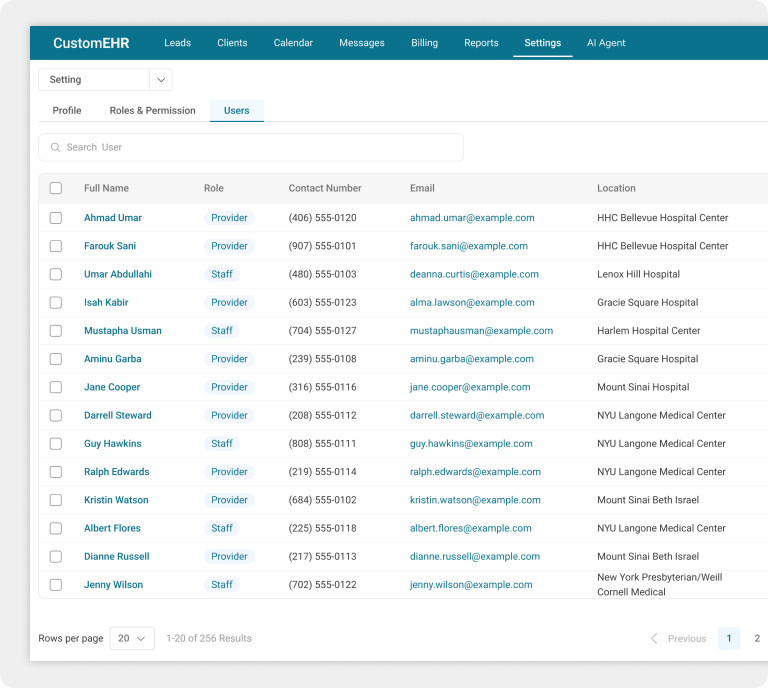Viewport: 768px width, 688px height.
Task: Check the box for Mustapha Usman
Action: [x=56, y=331]
